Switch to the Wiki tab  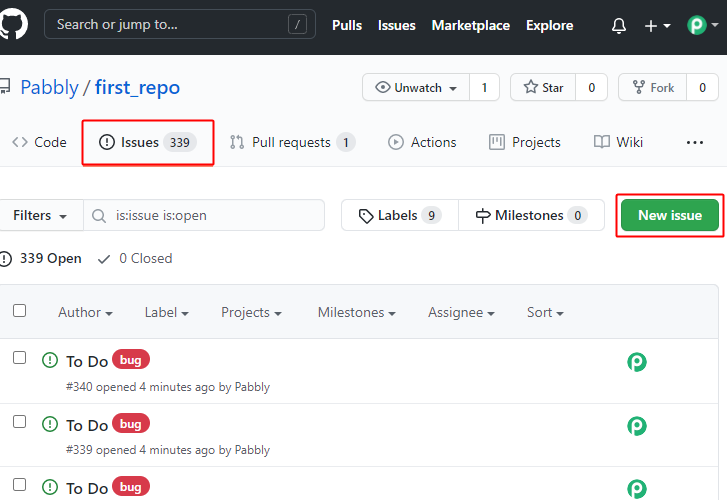point(618,142)
